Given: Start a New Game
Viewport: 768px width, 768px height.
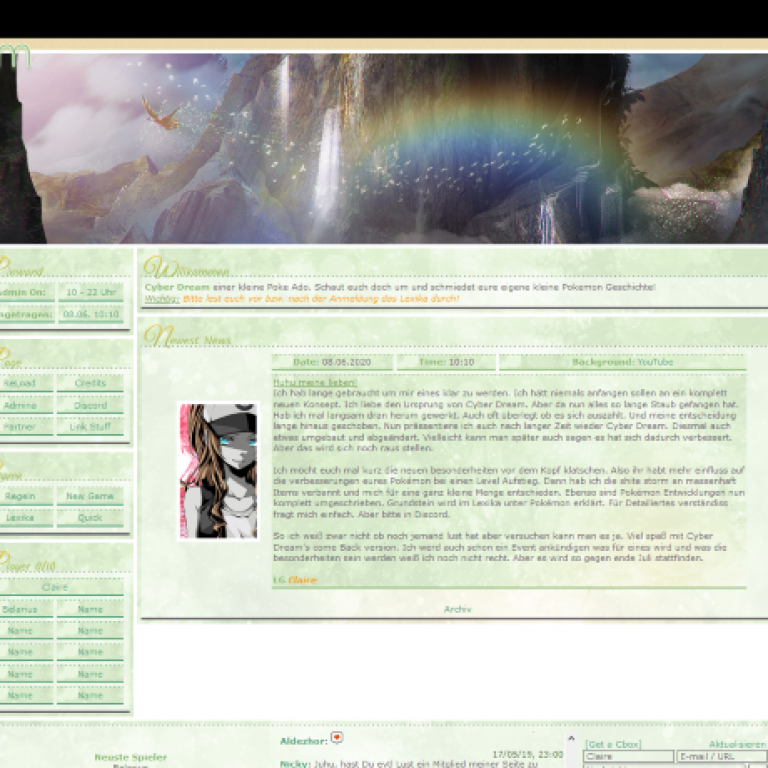Looking at the screenshot, I should [90, 497].
